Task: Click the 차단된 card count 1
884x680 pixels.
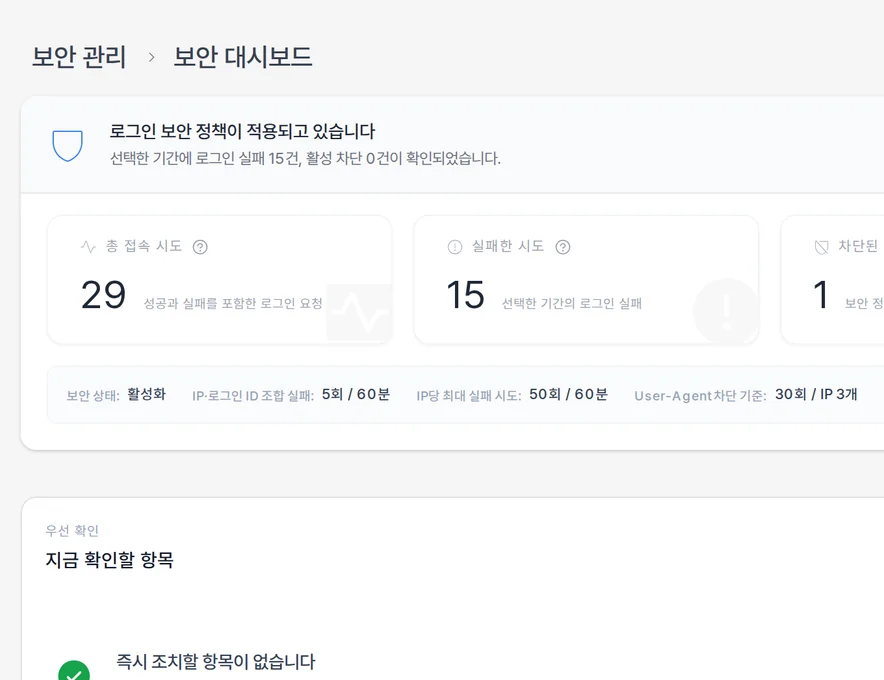Action: pyautogui.click(x=821, y=295)
